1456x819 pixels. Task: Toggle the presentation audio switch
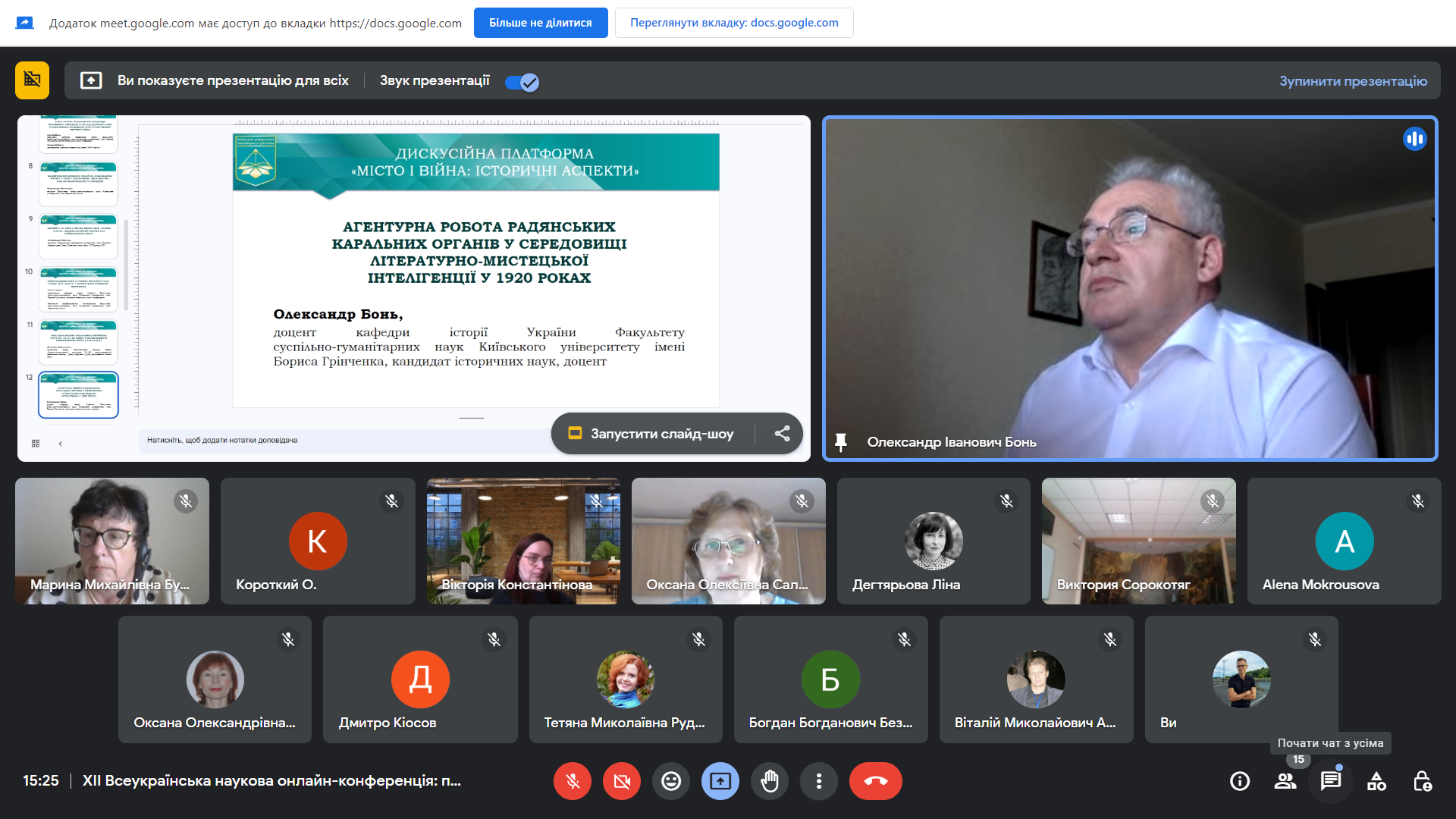pyautogui.click(x=522, y=82)
